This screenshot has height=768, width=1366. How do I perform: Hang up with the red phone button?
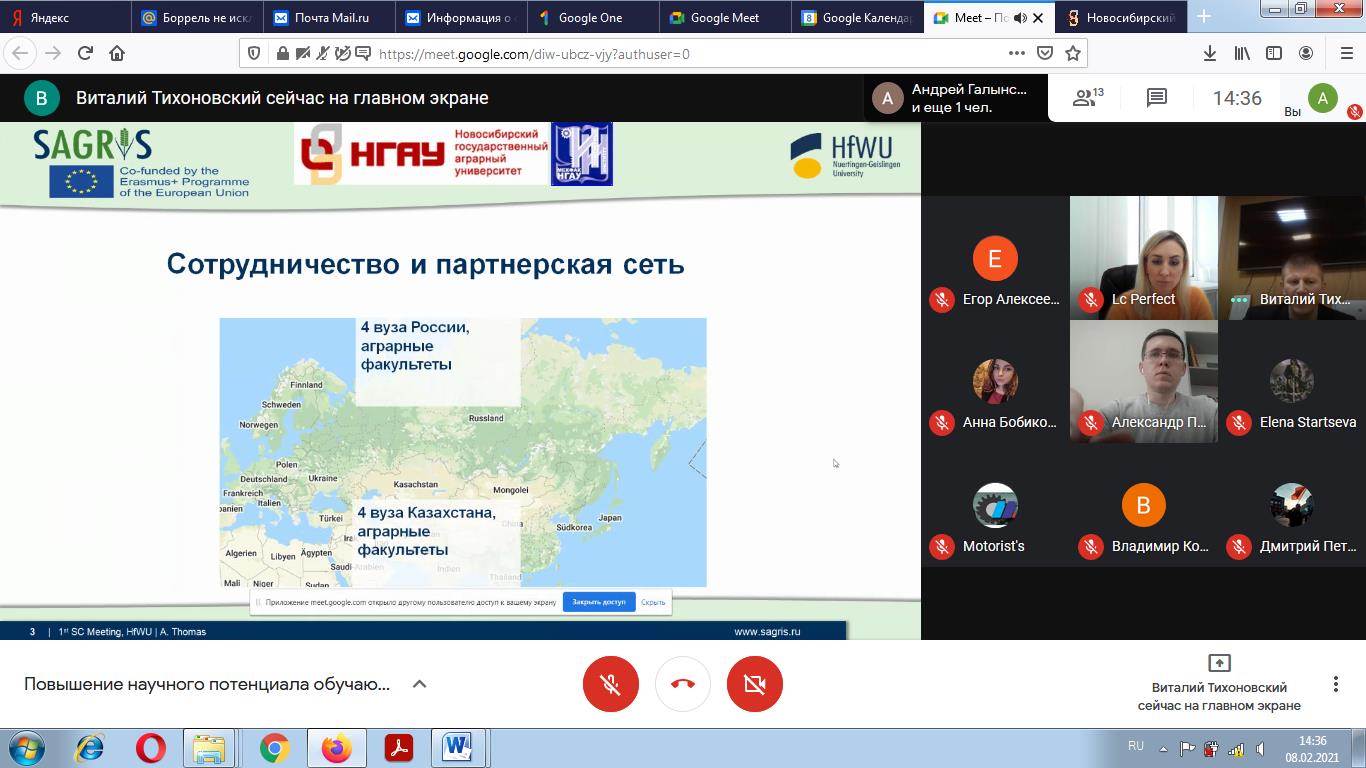point(683,684)
